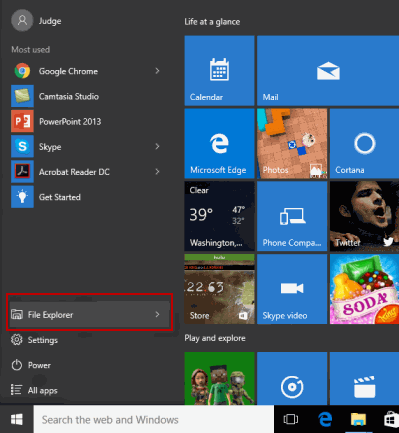
Task: Launch the Candy Crush Soda tile
Action: point(364,289)
